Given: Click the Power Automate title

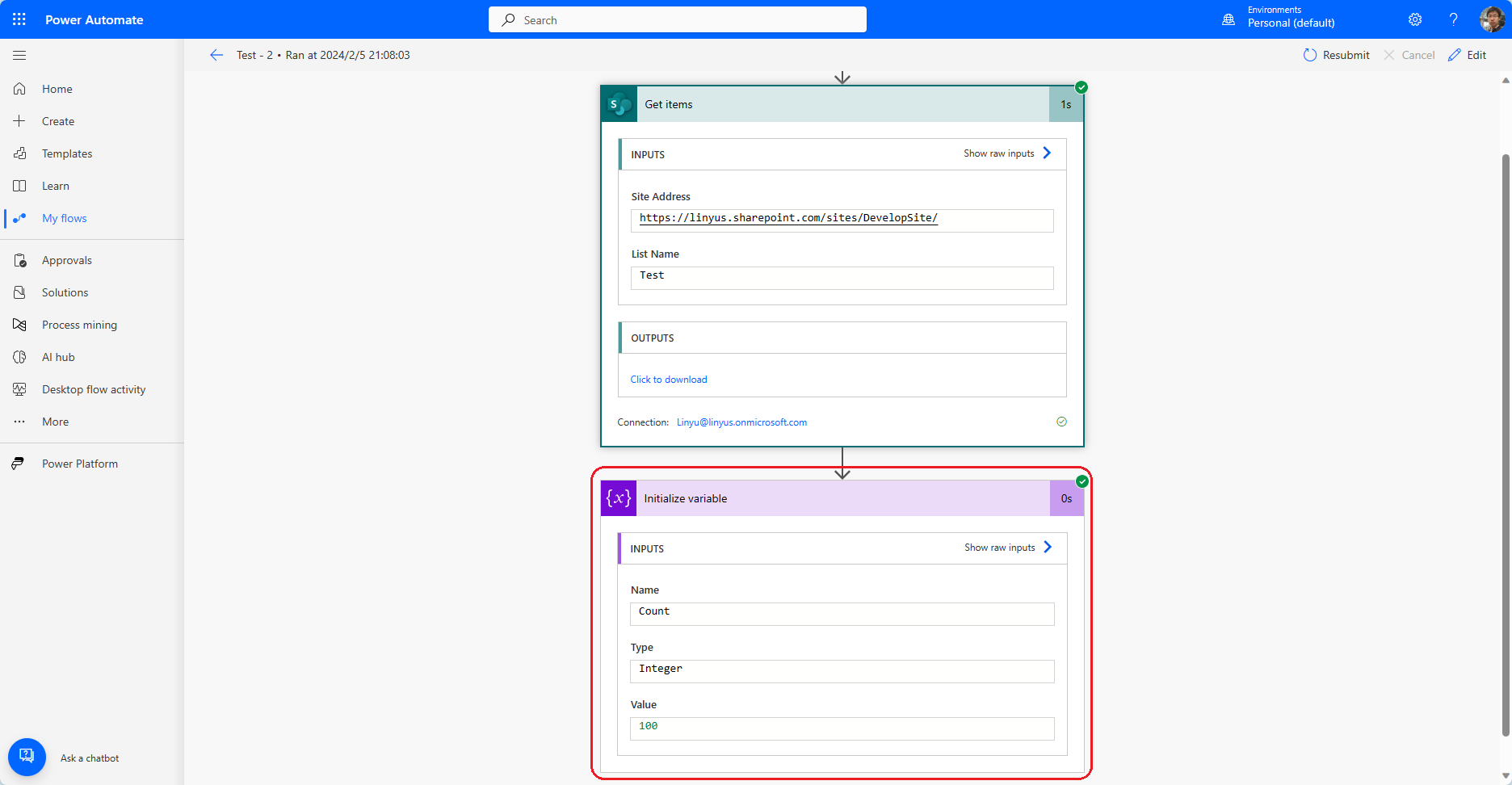Looking at the screenshot, I should (x=94, y=19).
